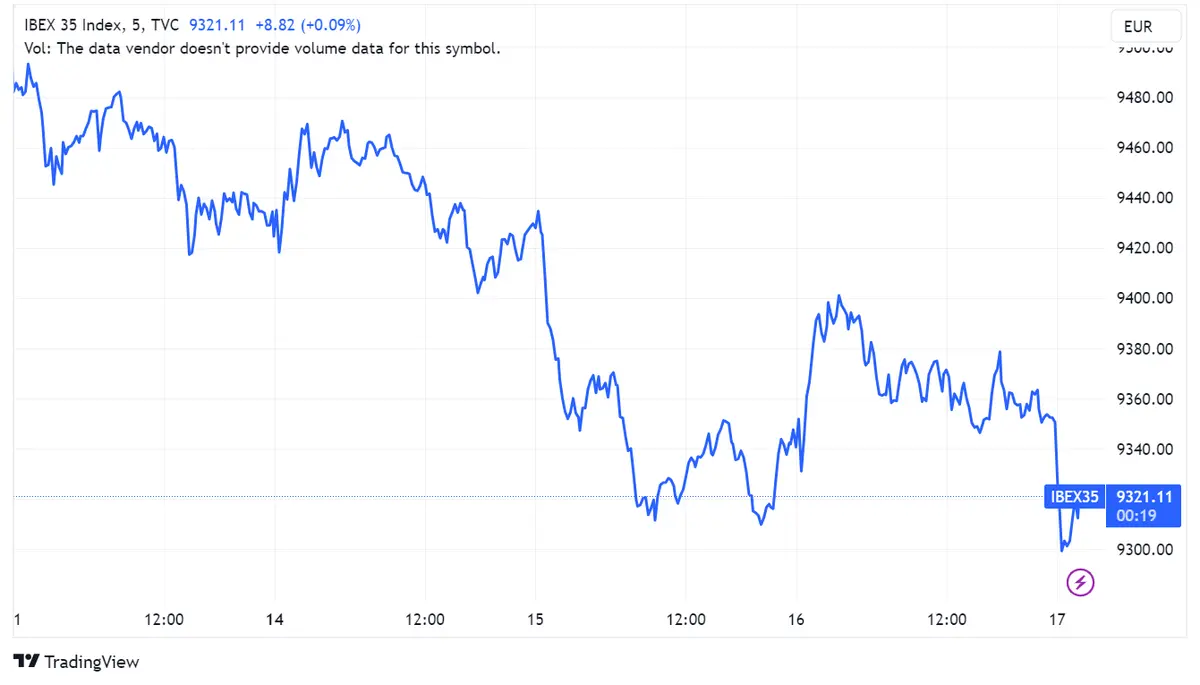Click the 9300.00 axis label near the low
Viewport: 1200px width, 685px height.
[1143, 549]
